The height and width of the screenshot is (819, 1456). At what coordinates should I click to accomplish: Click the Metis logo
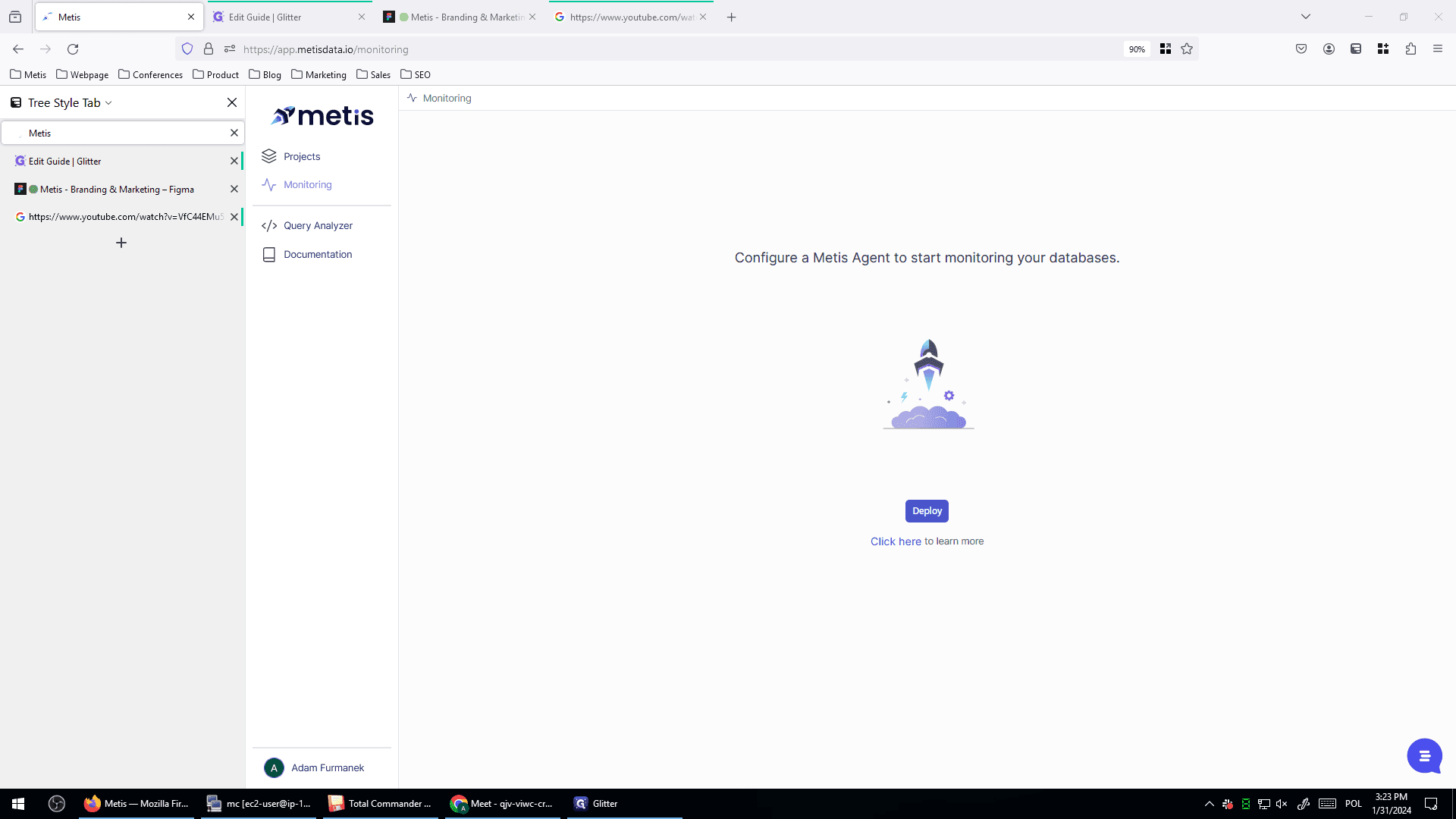pyautogui.click(x=322, y=116)
